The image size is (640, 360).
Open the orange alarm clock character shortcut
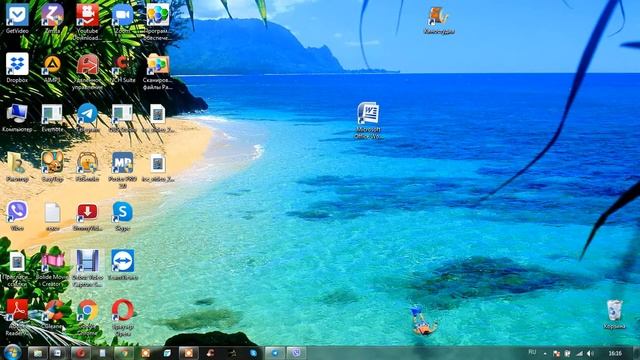click(x=87, y=163)
